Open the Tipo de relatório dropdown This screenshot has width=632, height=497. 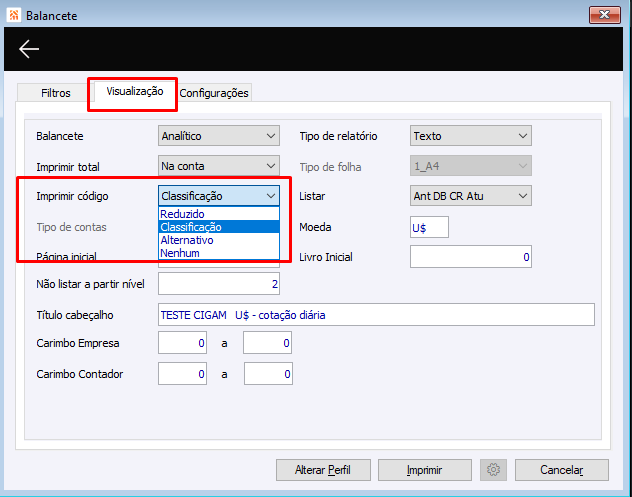coord(471,136)
